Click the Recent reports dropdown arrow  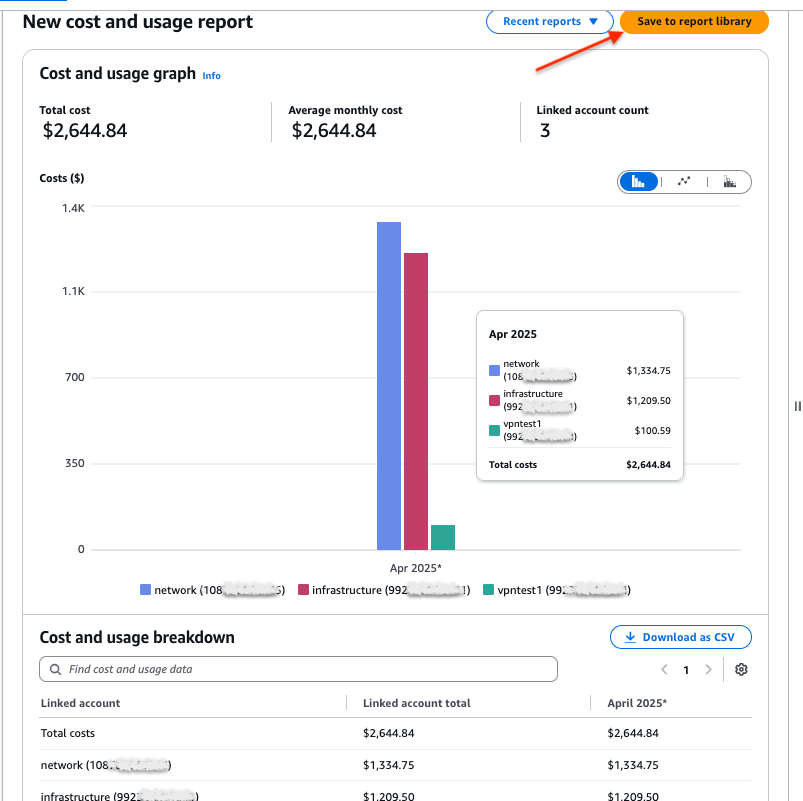(x=594, y=22)
